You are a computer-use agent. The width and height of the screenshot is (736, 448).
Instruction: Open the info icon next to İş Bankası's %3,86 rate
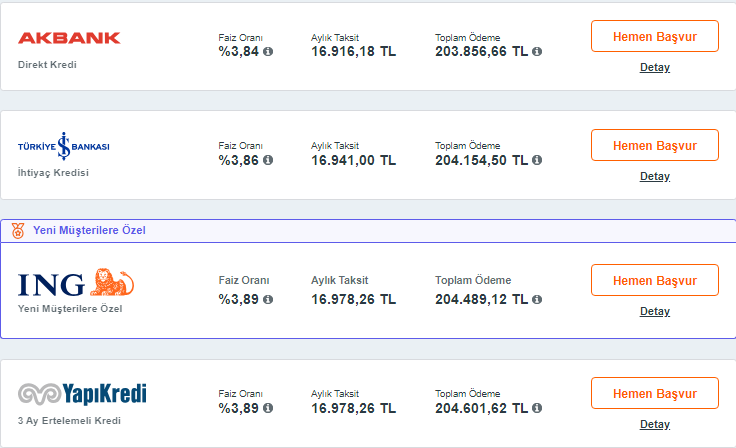point(268,160)
